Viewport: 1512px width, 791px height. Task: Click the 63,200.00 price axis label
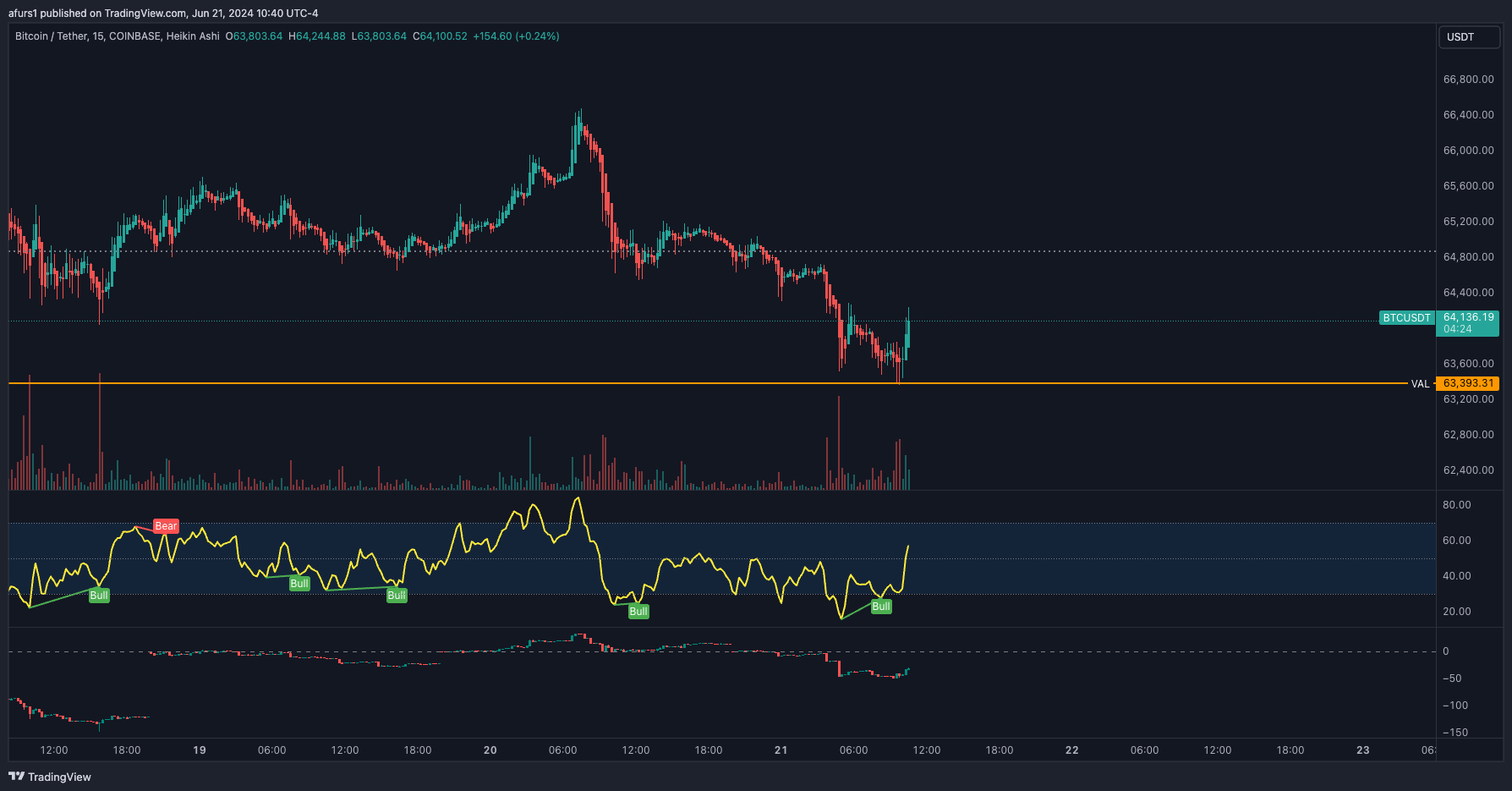(x=1469, y=399)
